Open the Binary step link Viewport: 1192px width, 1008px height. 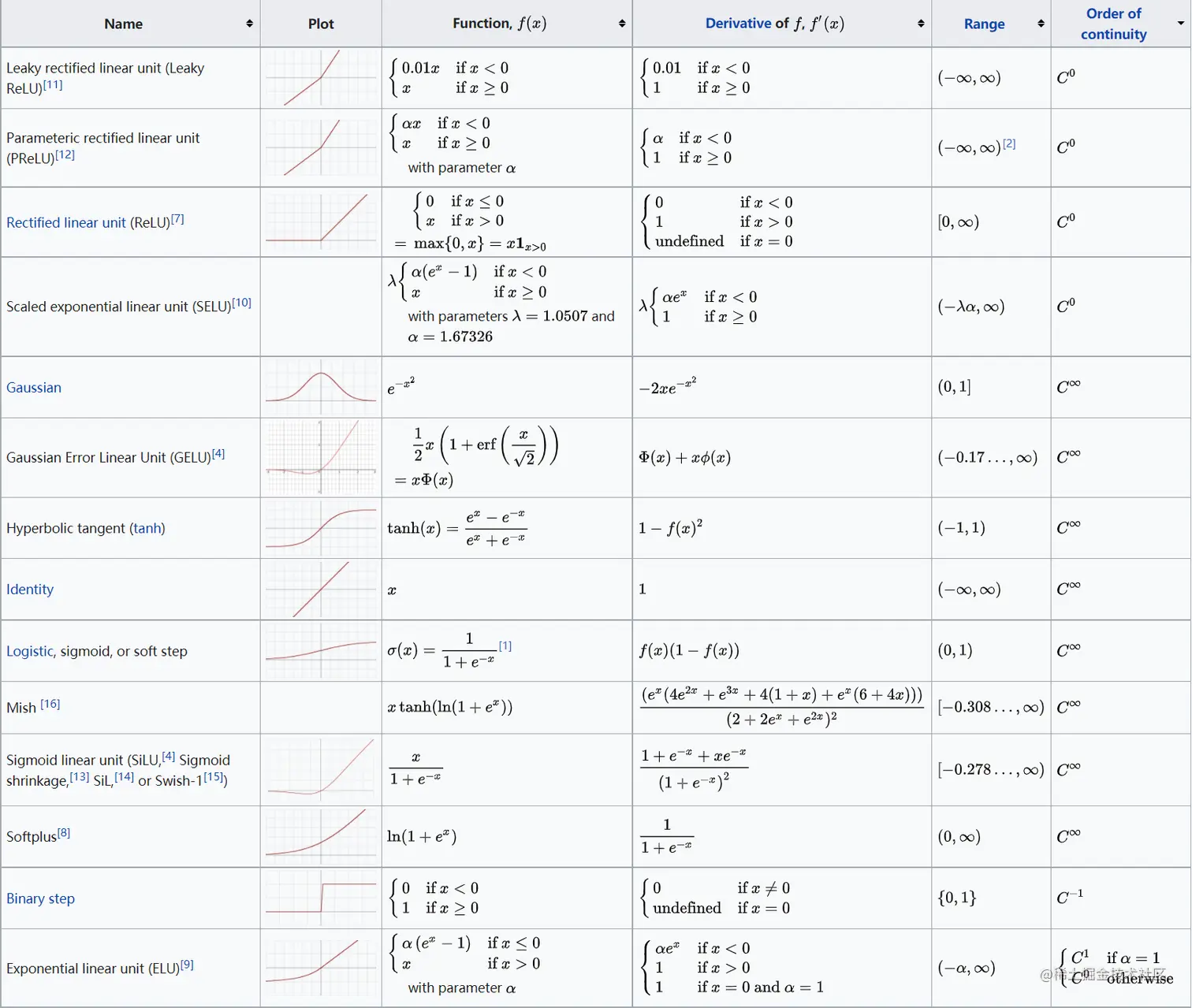[40, 898]
